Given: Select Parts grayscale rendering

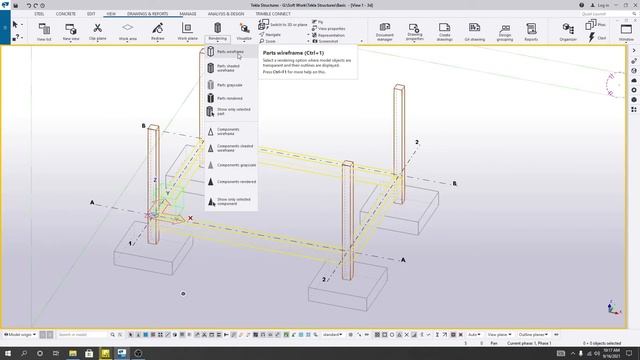Looking at the screenshot, I should tap(231, 85).
